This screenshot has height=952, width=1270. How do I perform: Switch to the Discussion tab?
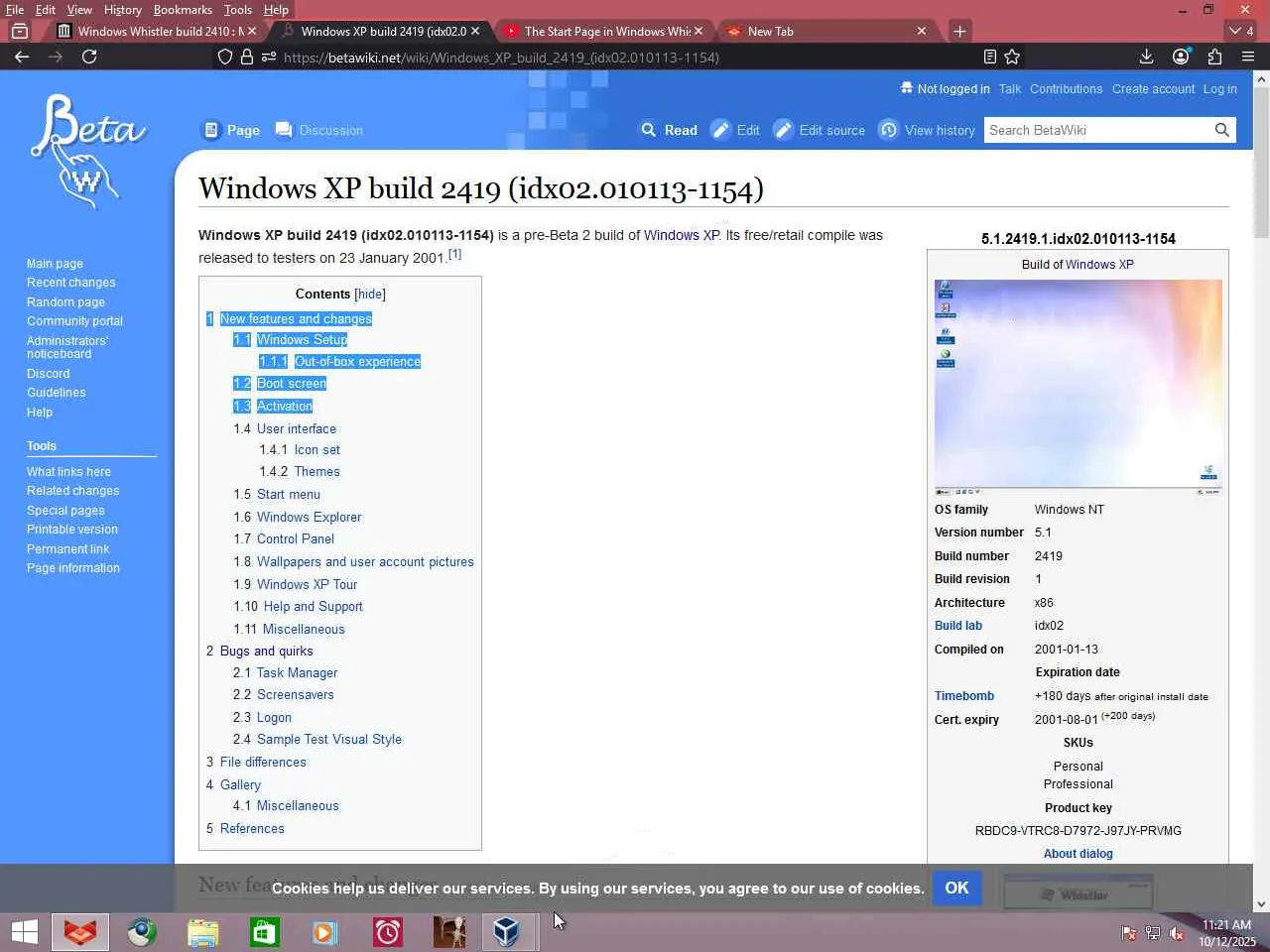point(319,130)
